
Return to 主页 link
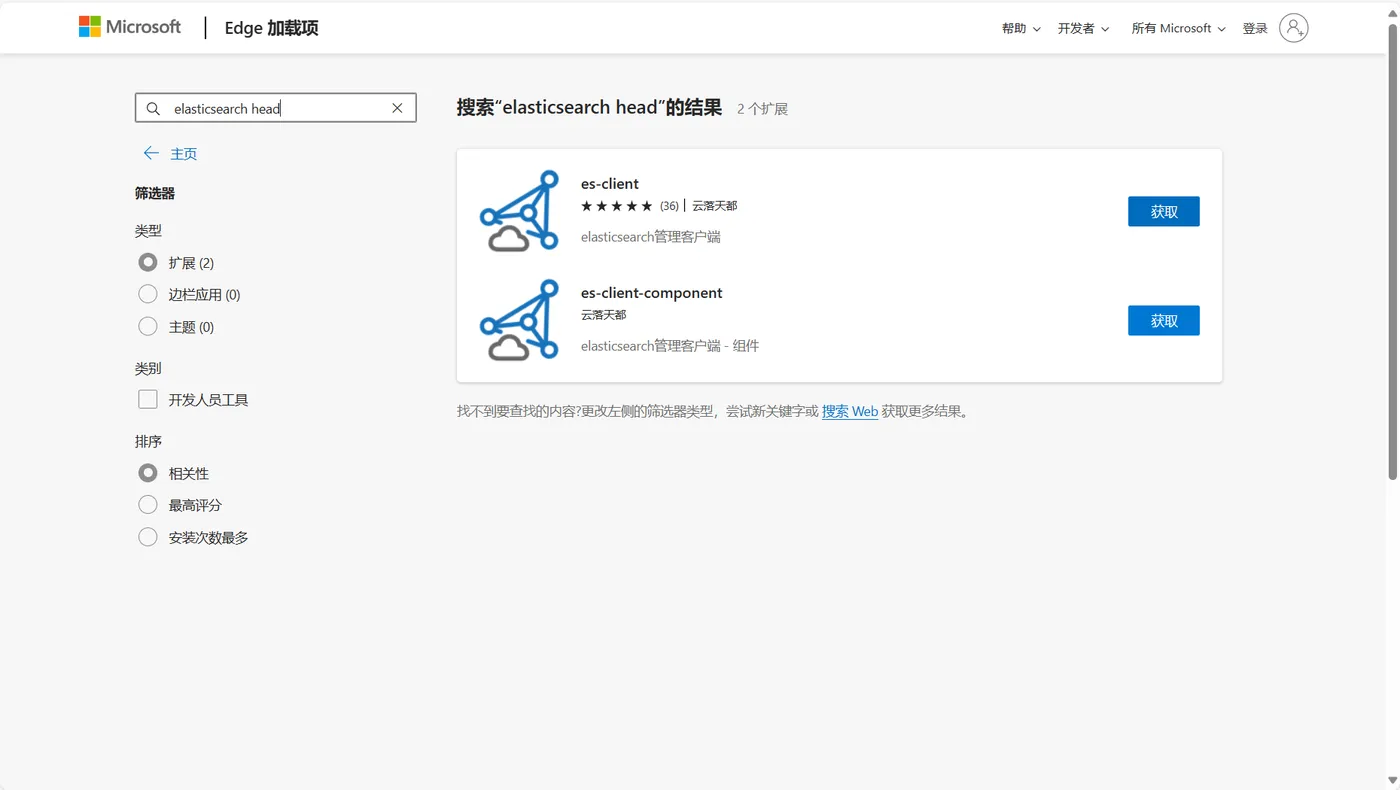click(x=184, y=153)
